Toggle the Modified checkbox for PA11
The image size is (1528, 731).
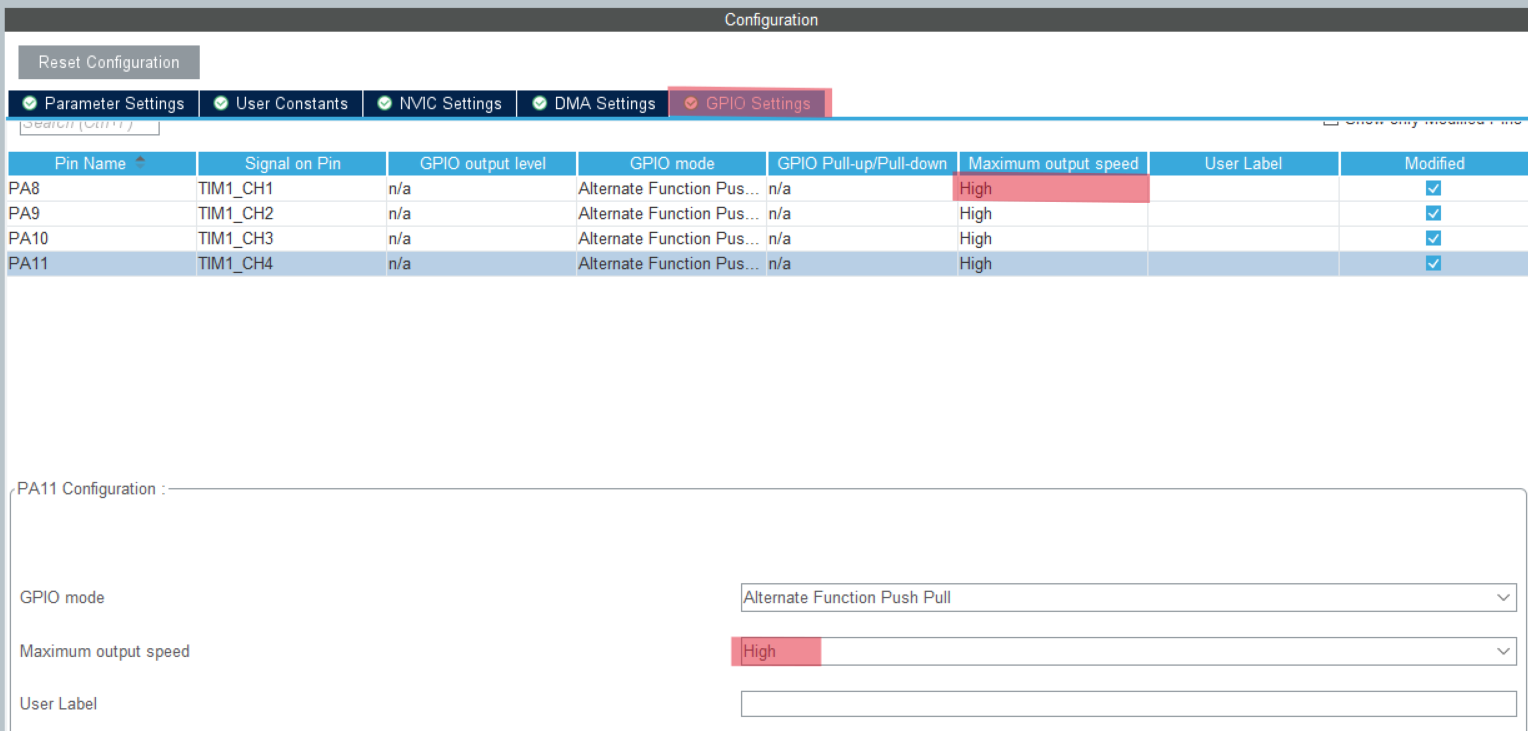coord(1433,263)
